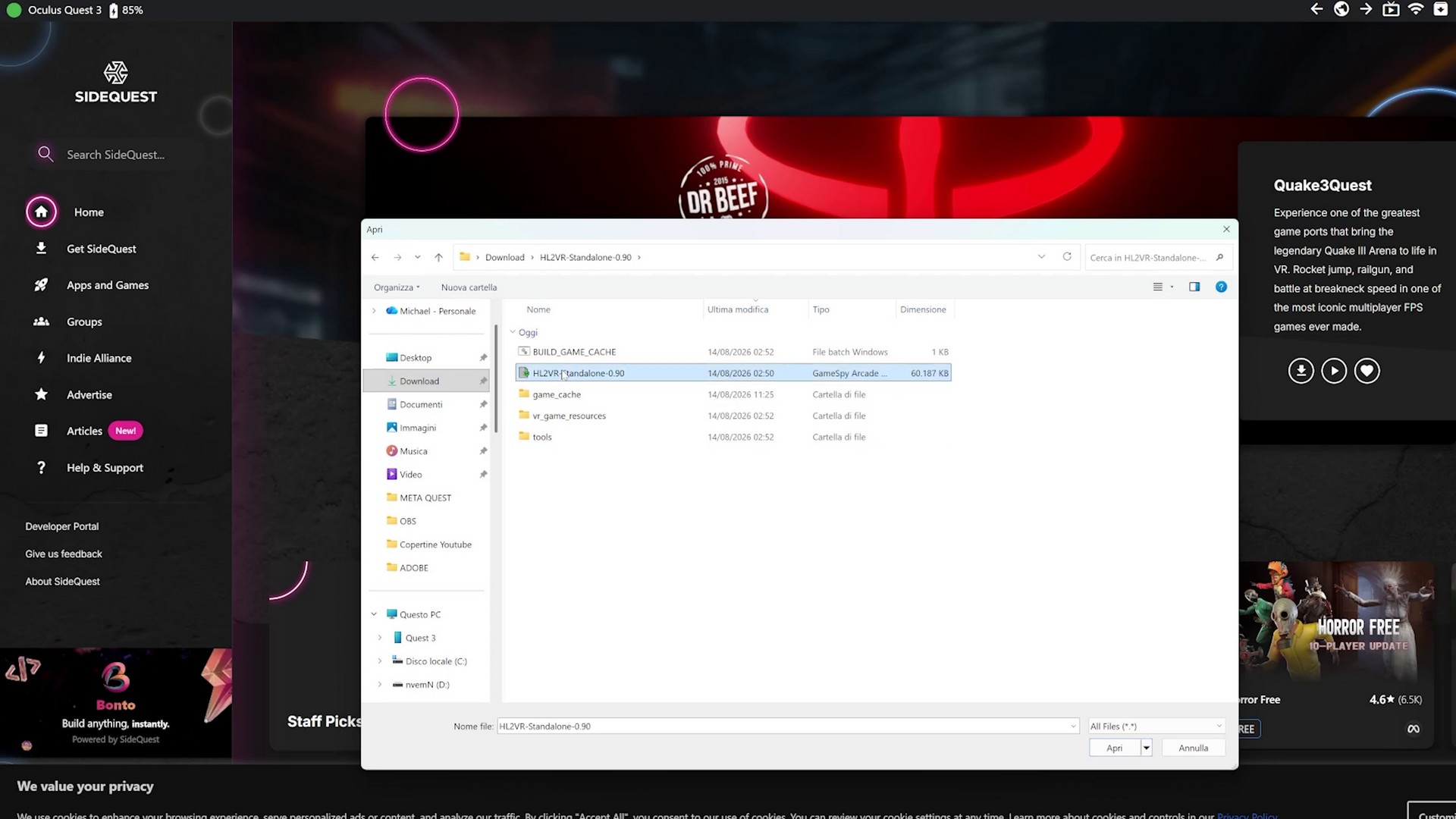Click the SideQuest back arrow icon

coord(1316,10)
